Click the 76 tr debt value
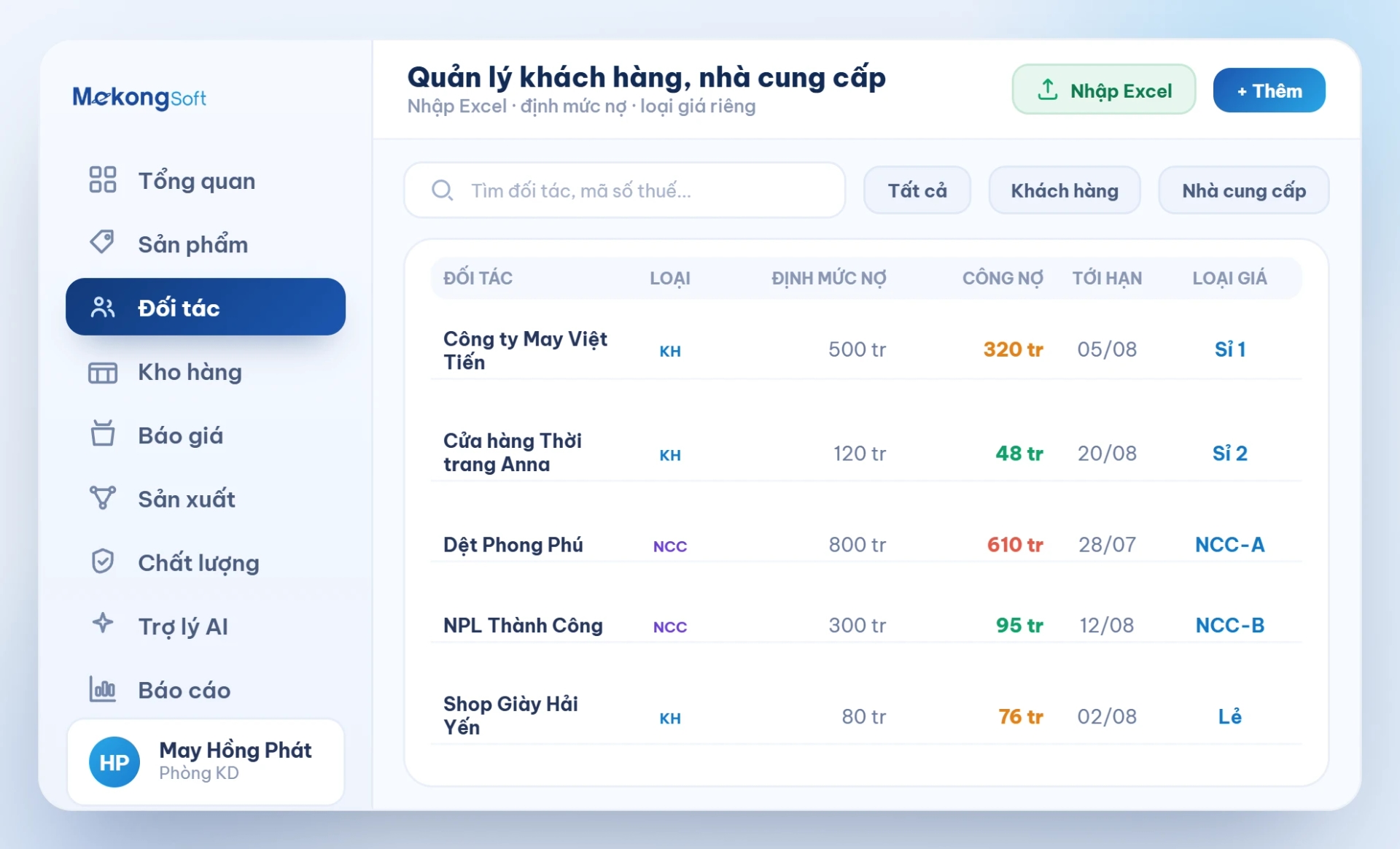 (1021, 716)
